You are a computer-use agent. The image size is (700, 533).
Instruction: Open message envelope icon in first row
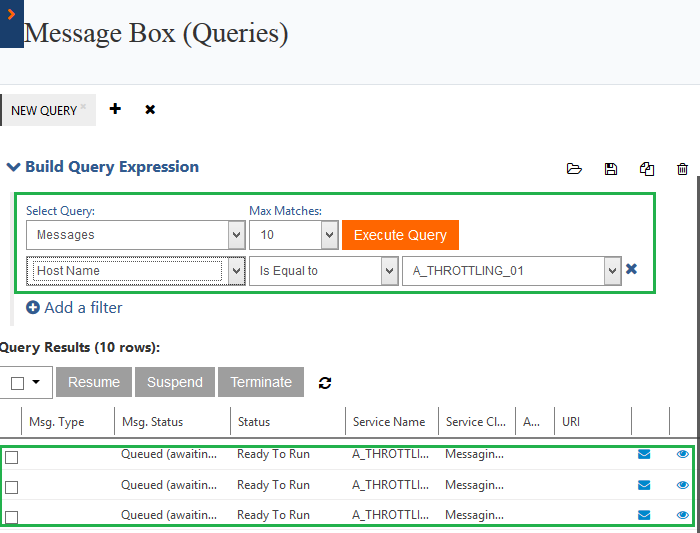(x=644, y=454)
